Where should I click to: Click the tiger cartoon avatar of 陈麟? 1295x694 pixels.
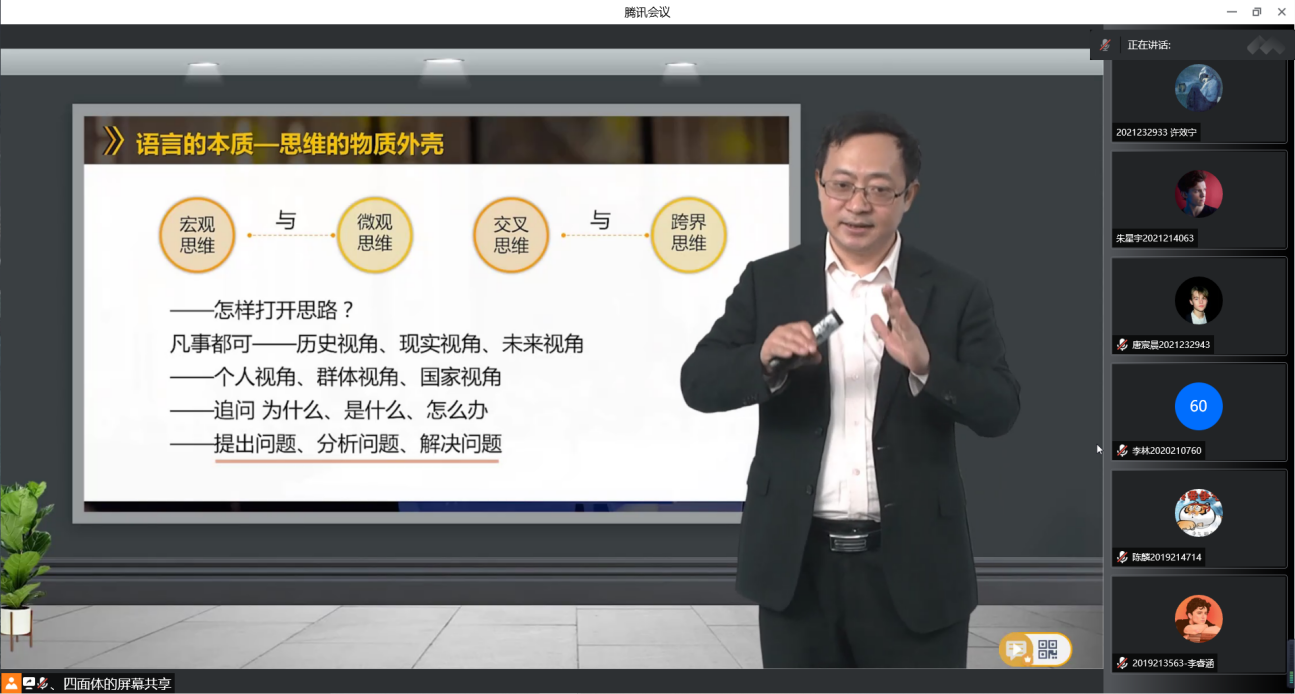coord(1198,513)
